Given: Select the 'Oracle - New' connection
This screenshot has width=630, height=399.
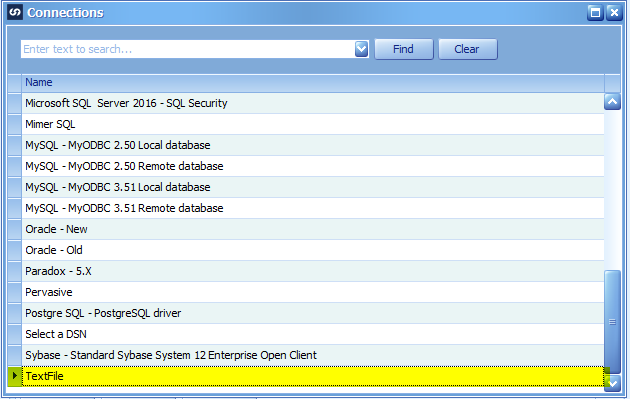Looking at the screenshot, I should pyautogui.click(x=313, y=229).
